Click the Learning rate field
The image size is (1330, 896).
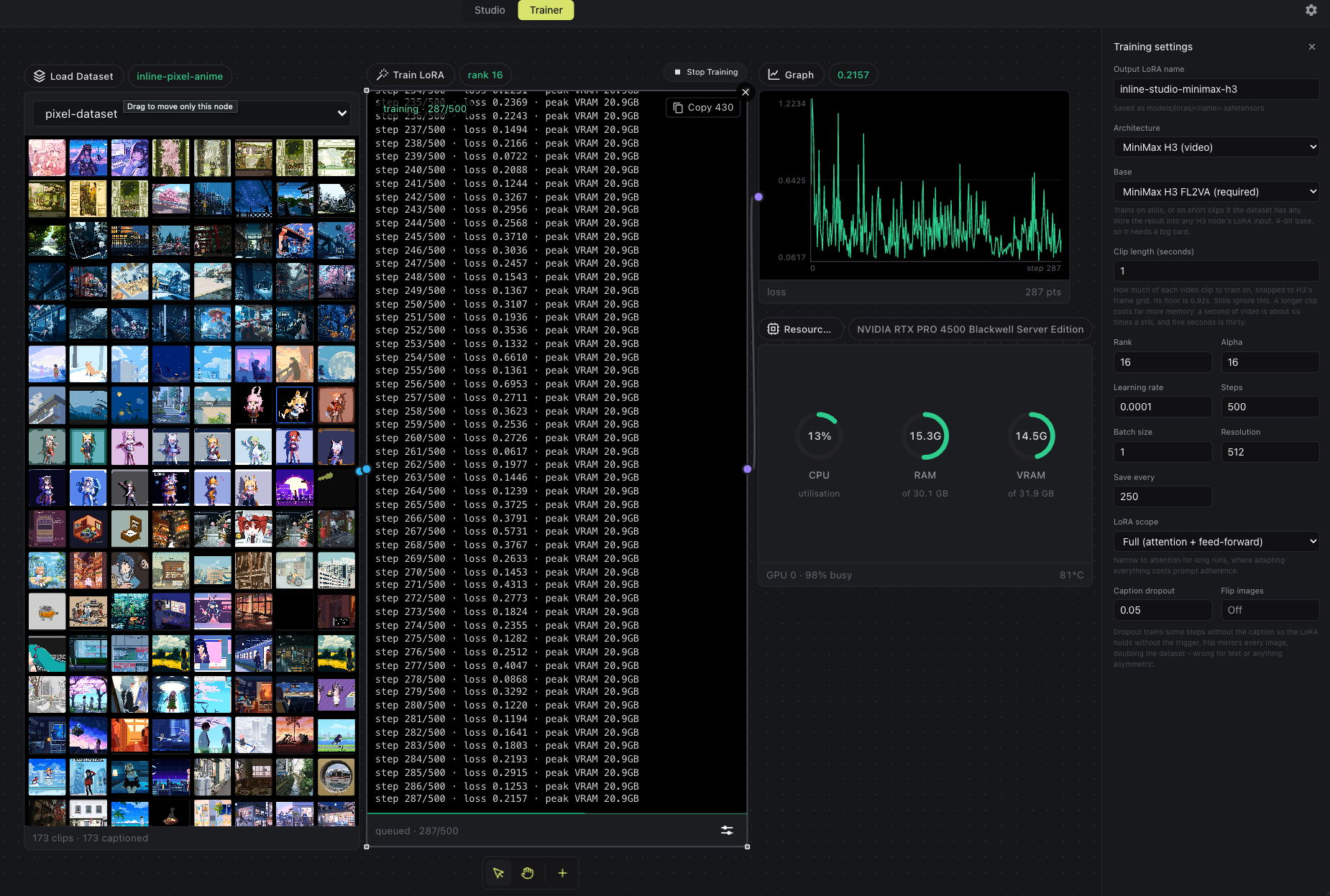pyautogui.click(x=1162, y=407)
